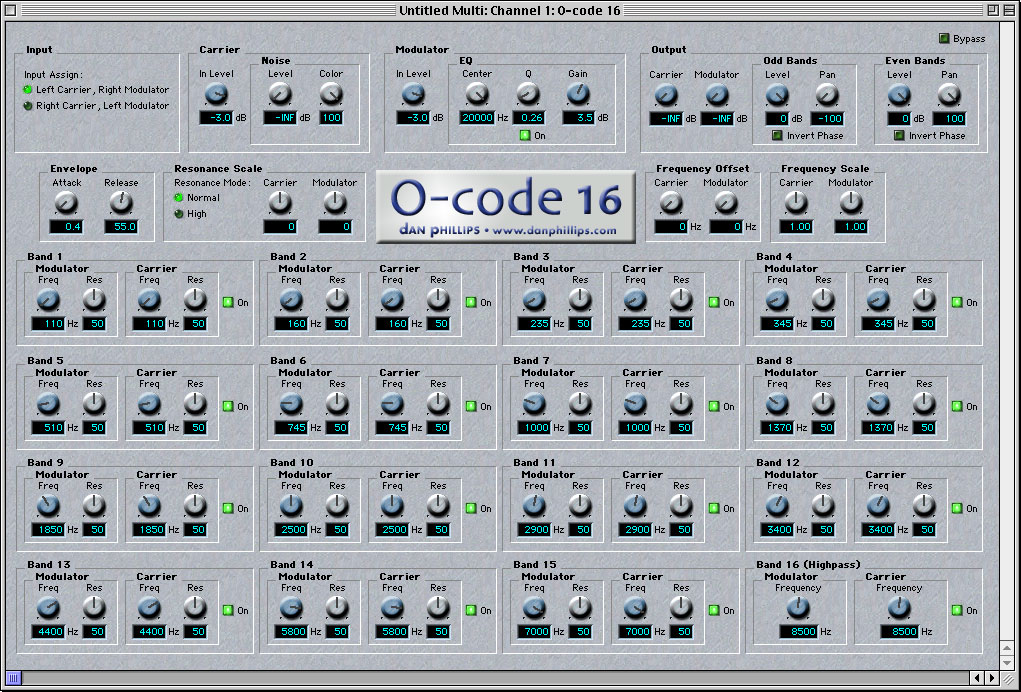
Task: Click the Band 1 Modulator Freq knob
Action: [x=48, y=300]
